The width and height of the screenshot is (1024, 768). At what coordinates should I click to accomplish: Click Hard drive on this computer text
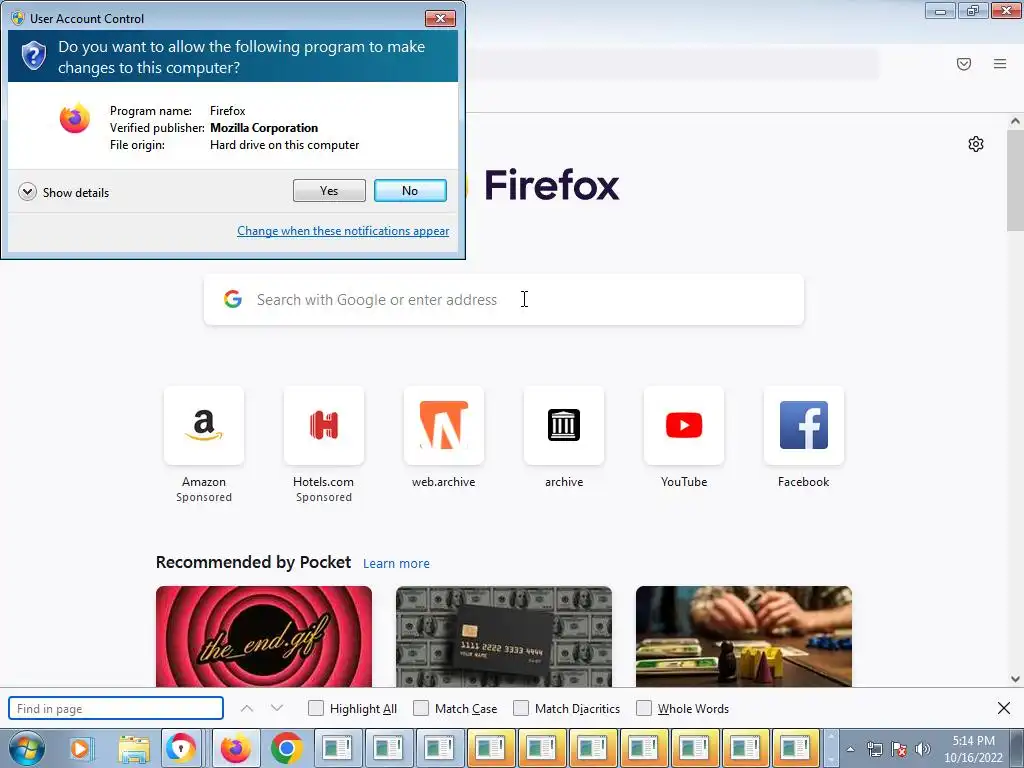pos(285,145)
